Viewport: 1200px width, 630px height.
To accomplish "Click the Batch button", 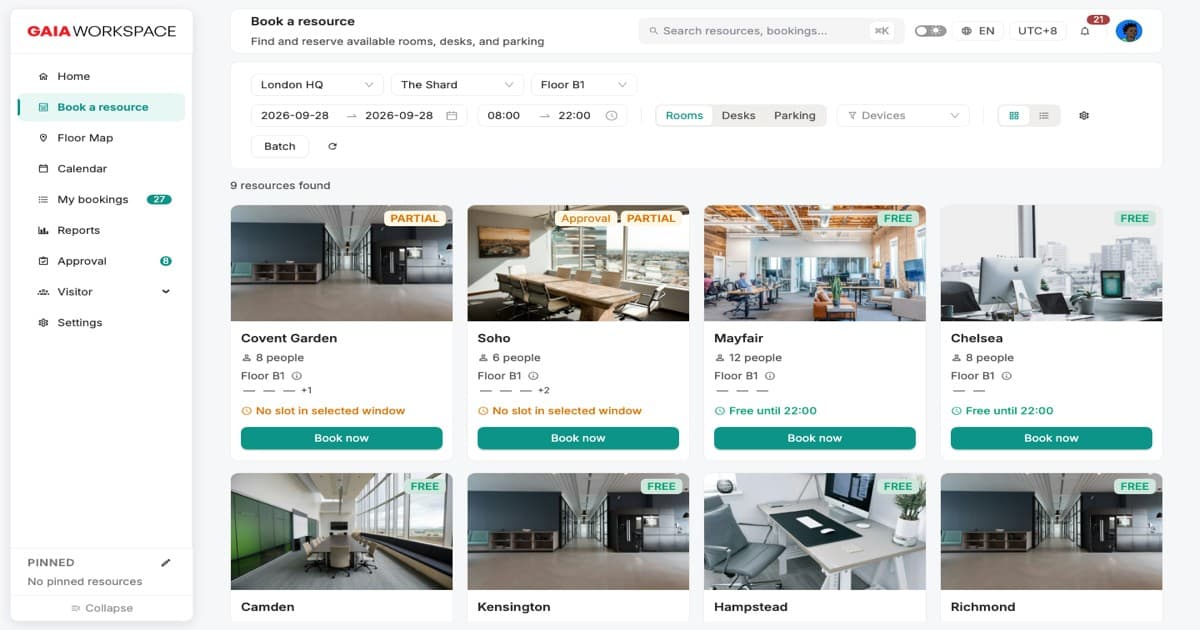I will coord(280,146).
